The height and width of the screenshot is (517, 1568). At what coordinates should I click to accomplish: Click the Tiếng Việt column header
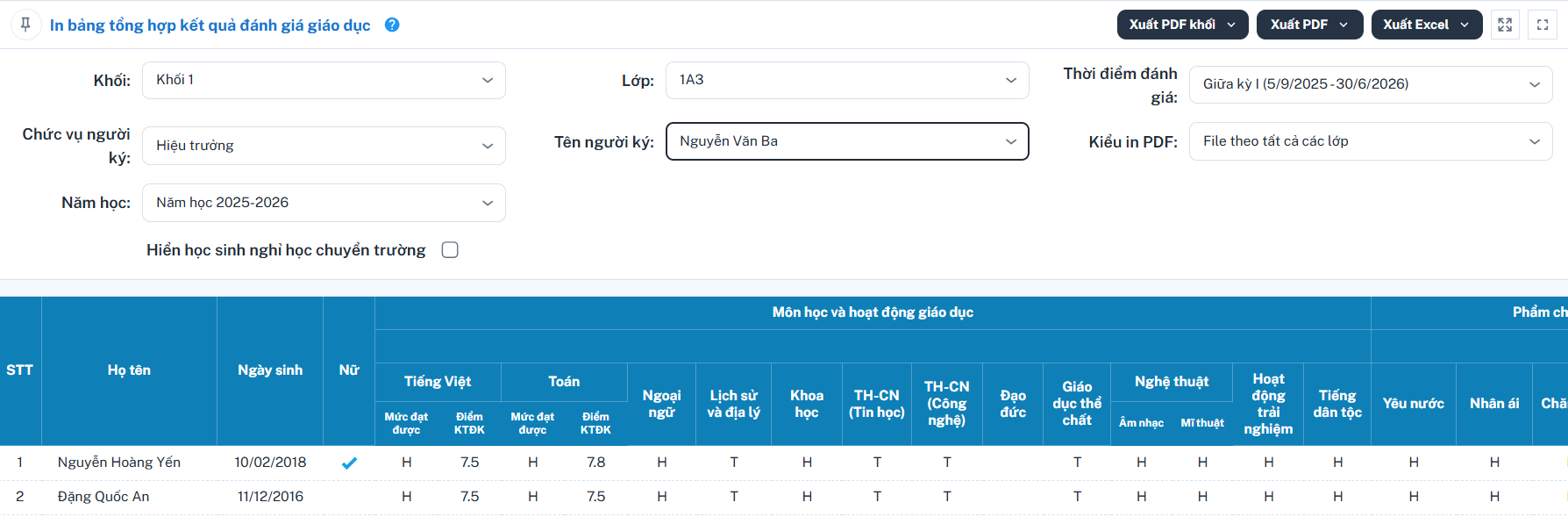(438, 382)
